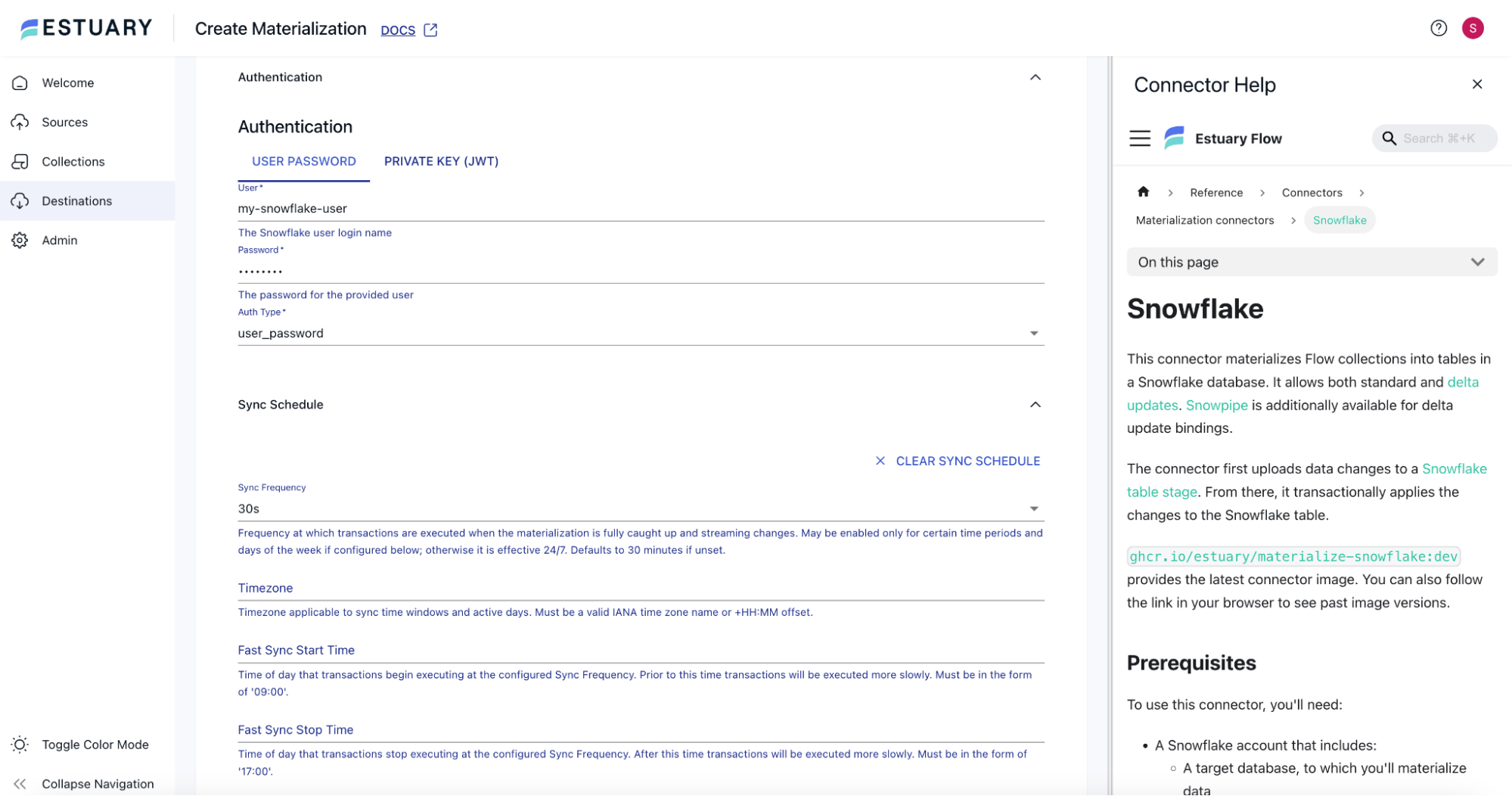The width and height of the screenshot is (1512, 796).
Task: Click the Estuary Flow logo in help panel
Action: 1174,138
